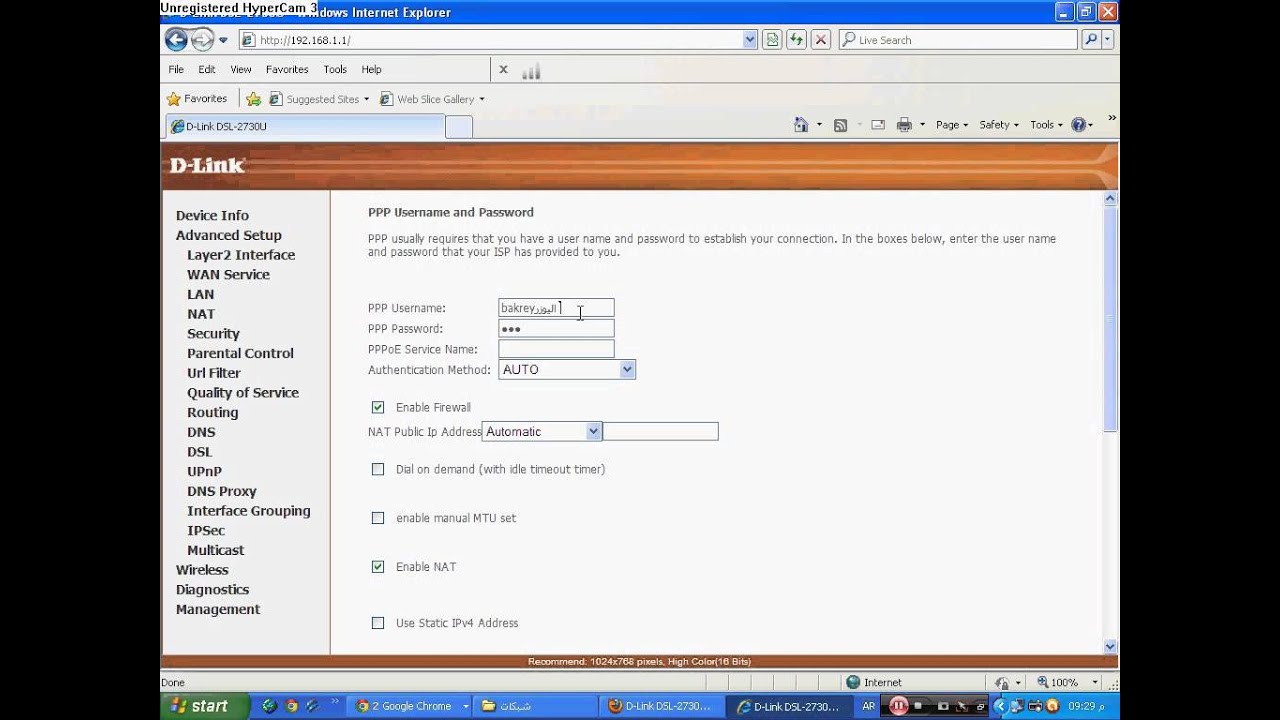Open the Management section in sidebar
The image size is (1280, 720).
tap(218, 609)
